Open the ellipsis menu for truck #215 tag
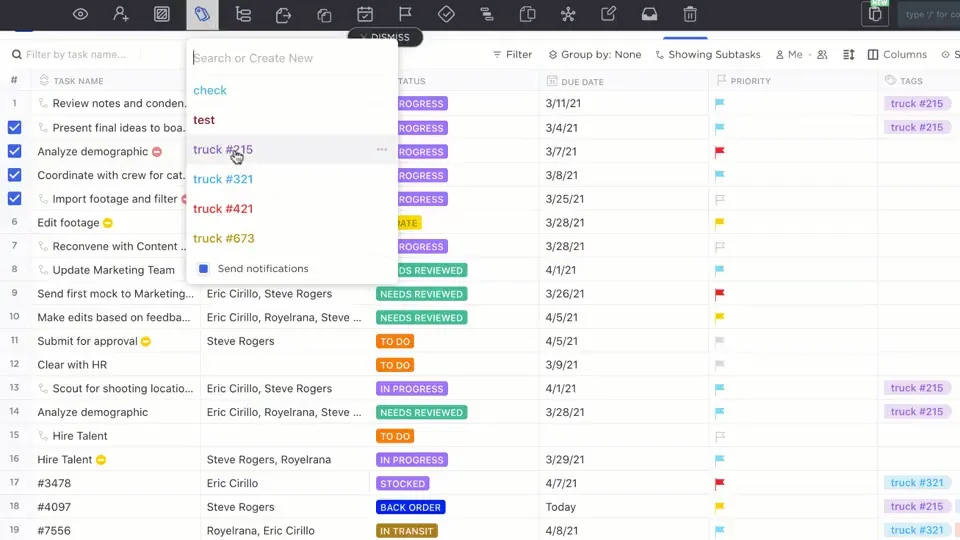Viewport: 960px width, 540px height. click(x=381, y=149)
